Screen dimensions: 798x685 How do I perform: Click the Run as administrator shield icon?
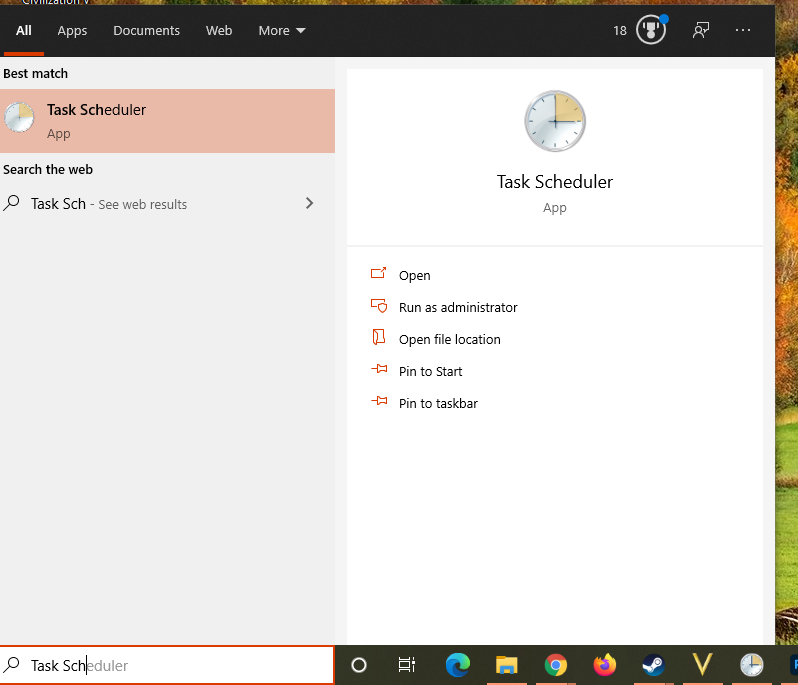pos(379,305)
